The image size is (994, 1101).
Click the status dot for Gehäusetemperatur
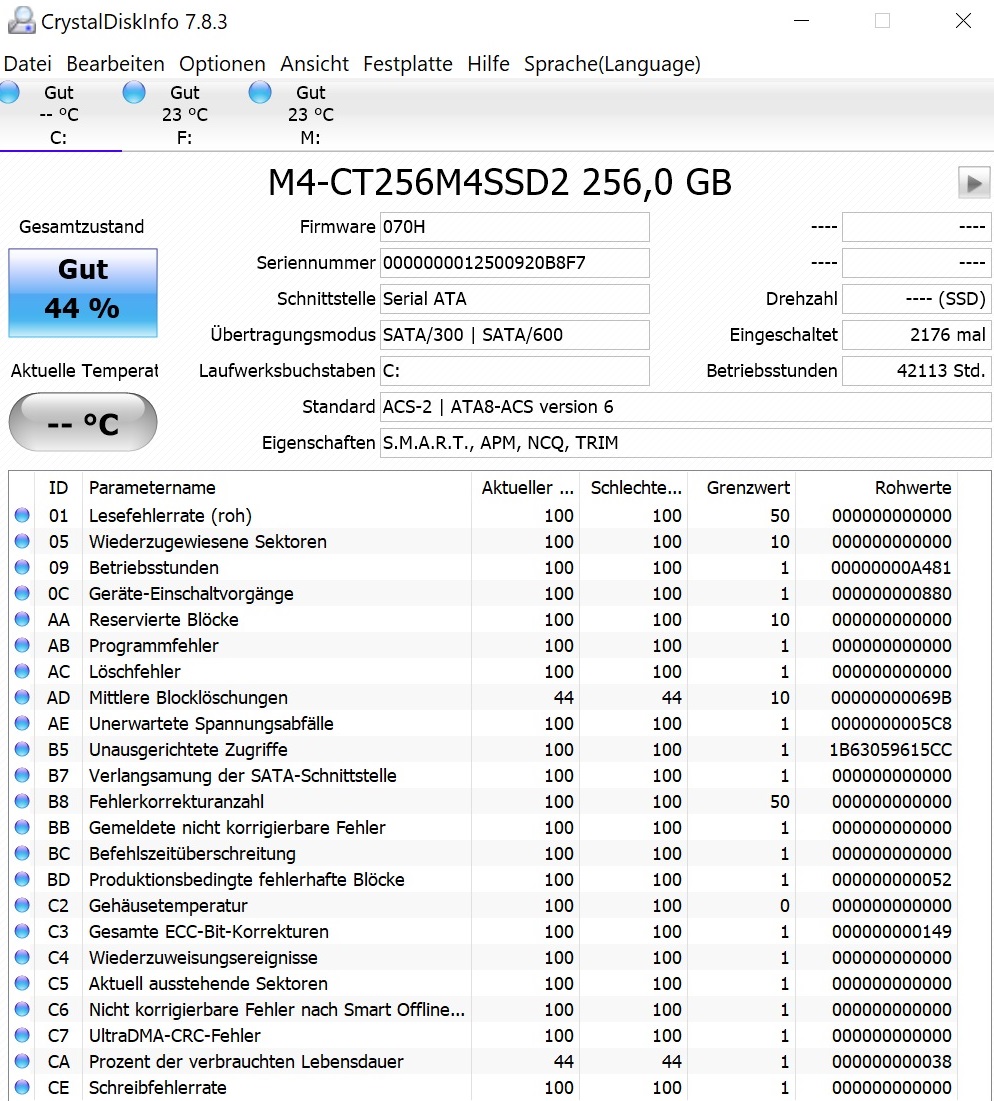(22, 905)
